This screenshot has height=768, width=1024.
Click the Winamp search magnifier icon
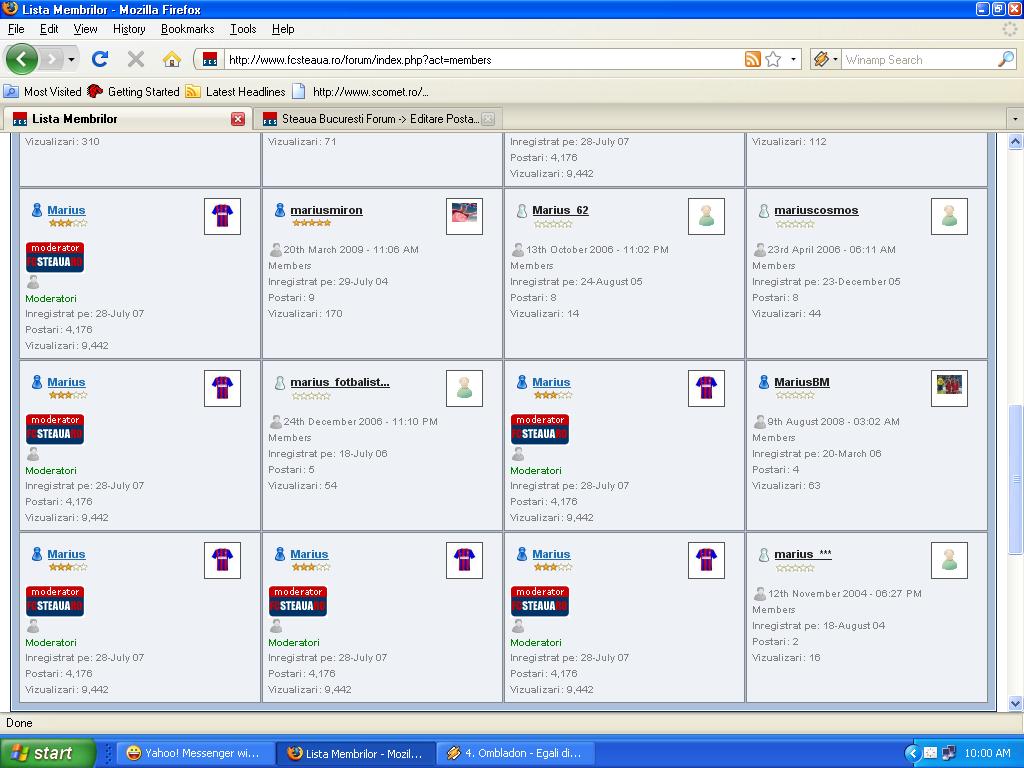tap(1005, 60)
